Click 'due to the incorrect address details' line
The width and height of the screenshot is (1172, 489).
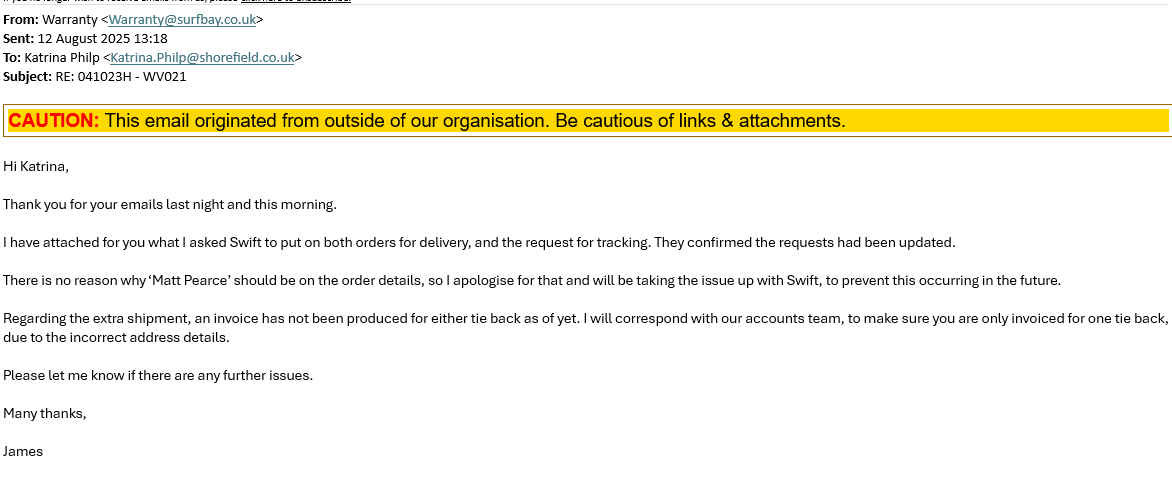click(x=116, y=338)
